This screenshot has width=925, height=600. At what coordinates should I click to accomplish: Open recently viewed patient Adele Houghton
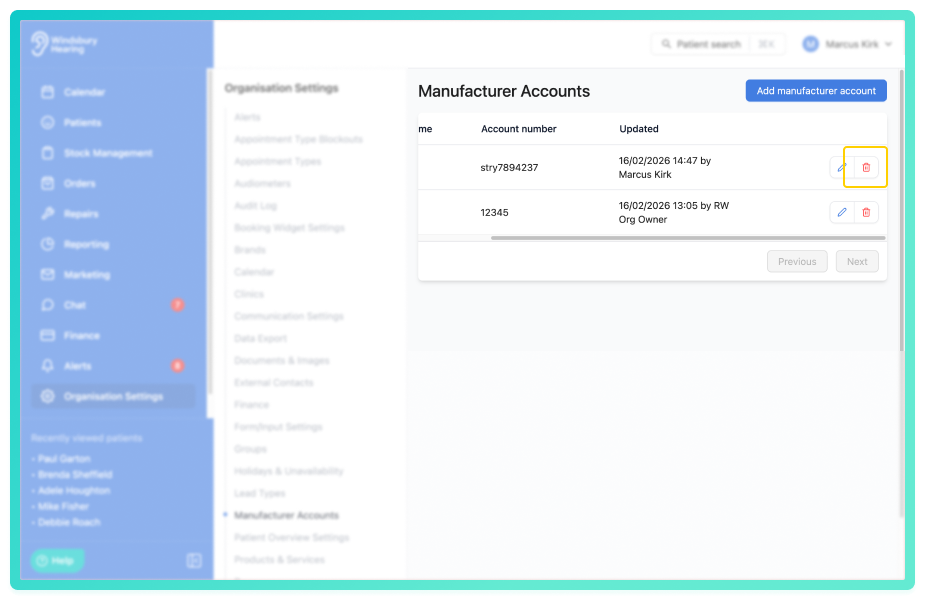pos(74,490)
